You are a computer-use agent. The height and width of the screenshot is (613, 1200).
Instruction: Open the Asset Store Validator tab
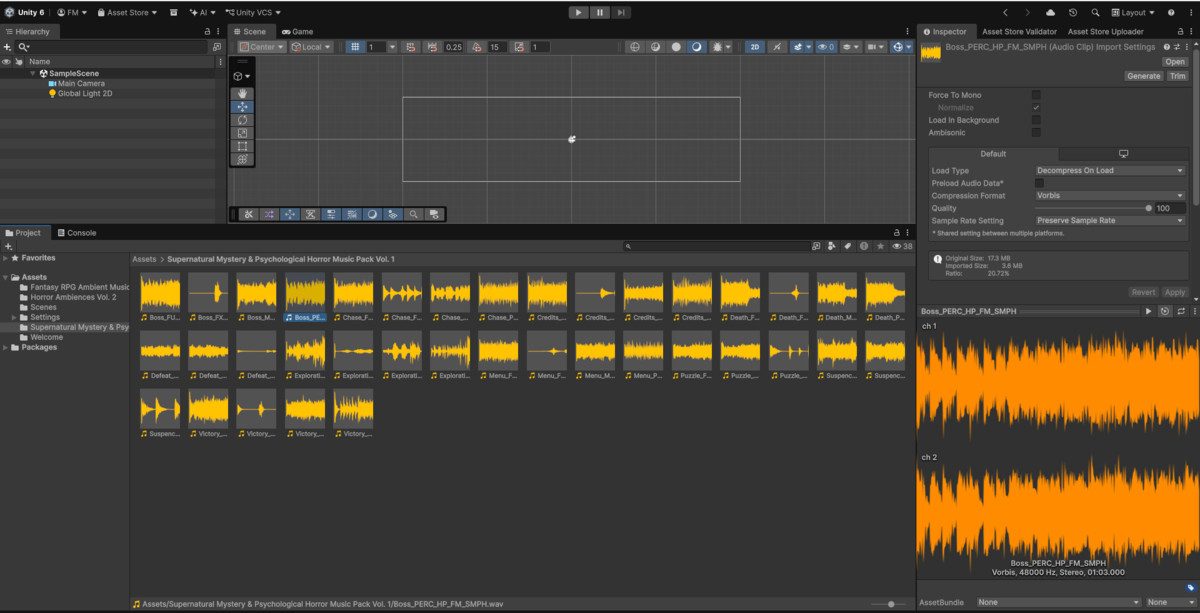[x=1019, y=32]
